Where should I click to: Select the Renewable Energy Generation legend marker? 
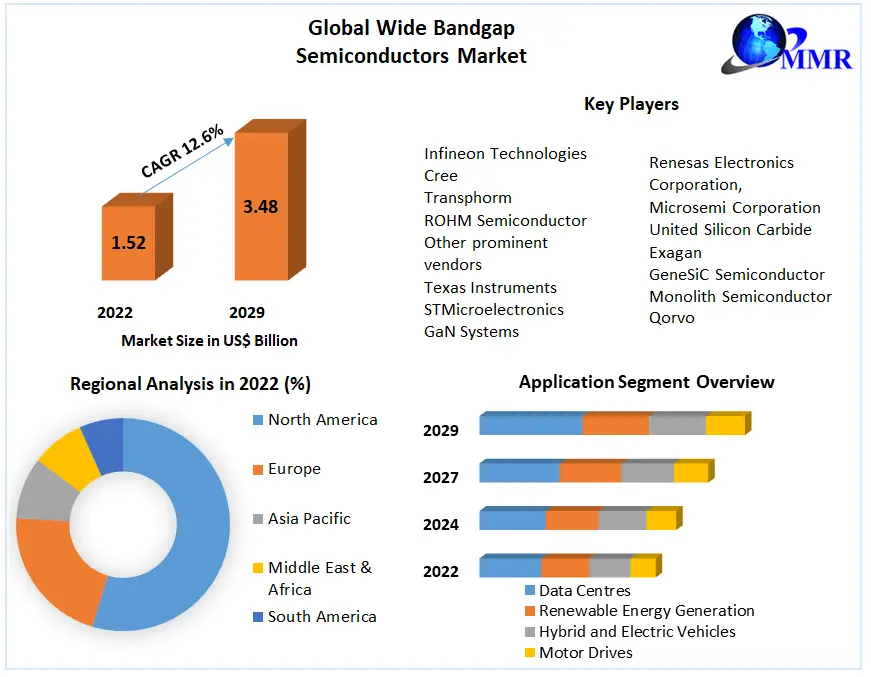click(x=530, y=611)
